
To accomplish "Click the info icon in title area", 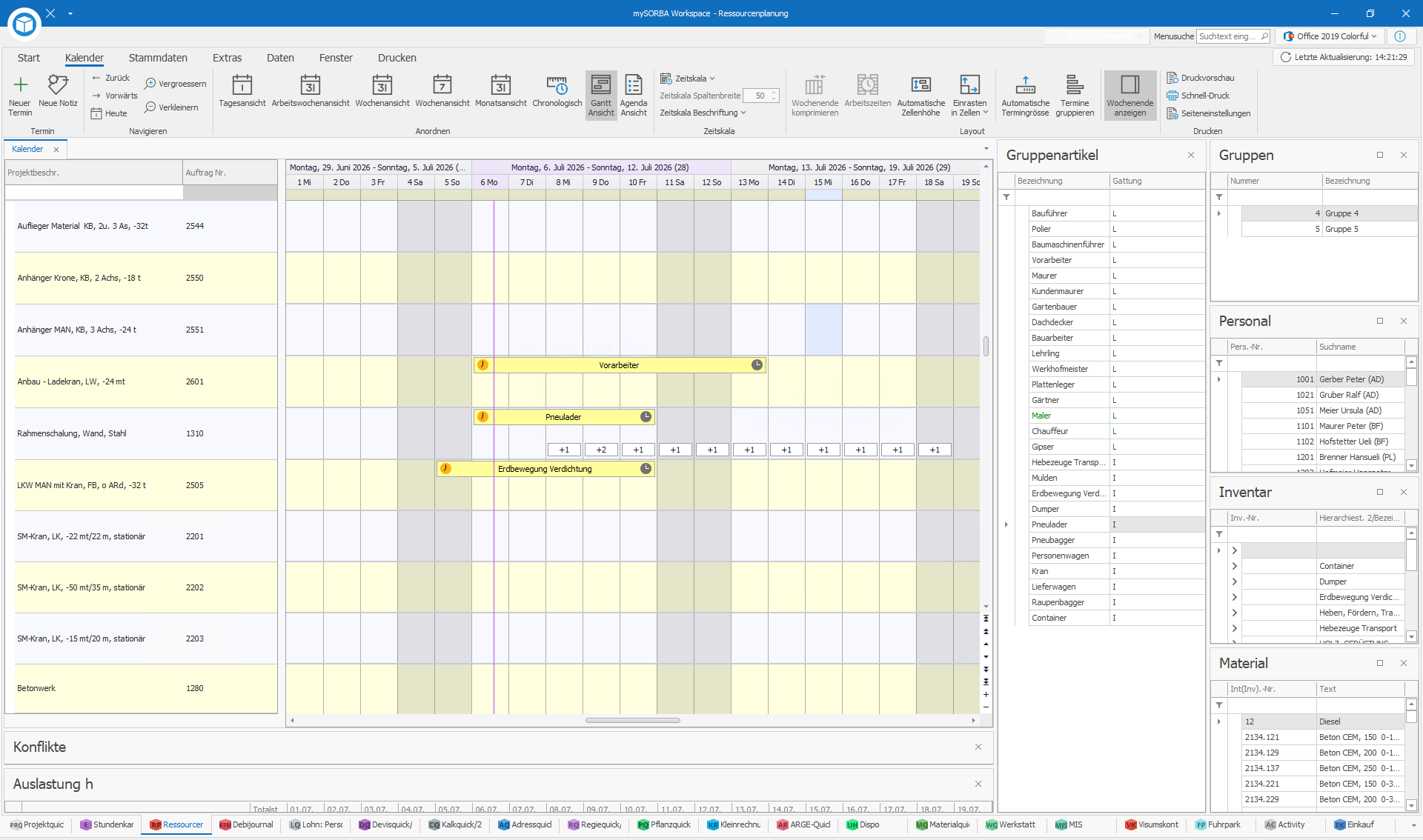I will click(x=1399, y=36).
